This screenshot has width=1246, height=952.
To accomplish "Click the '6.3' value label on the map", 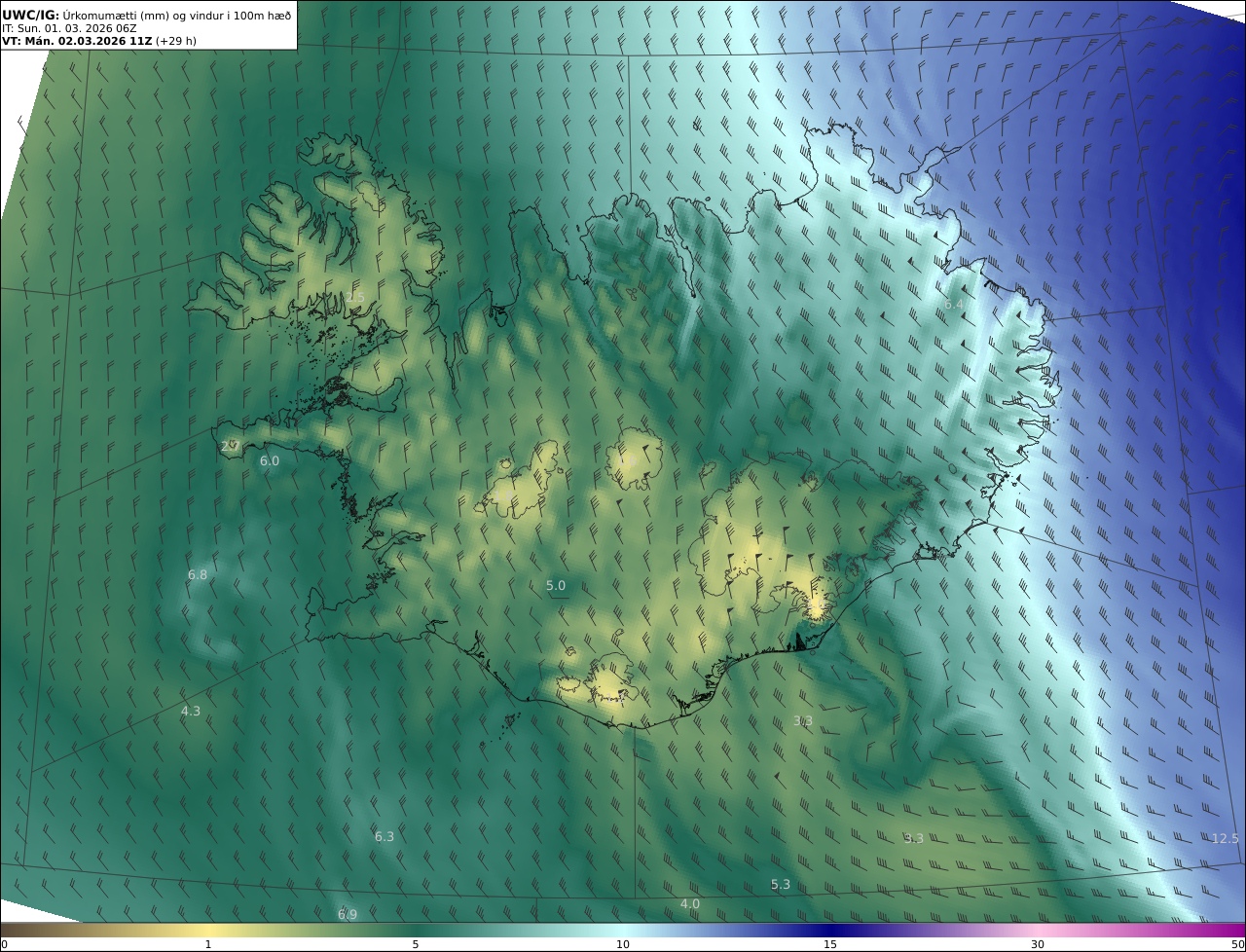I will coord(385,836).
